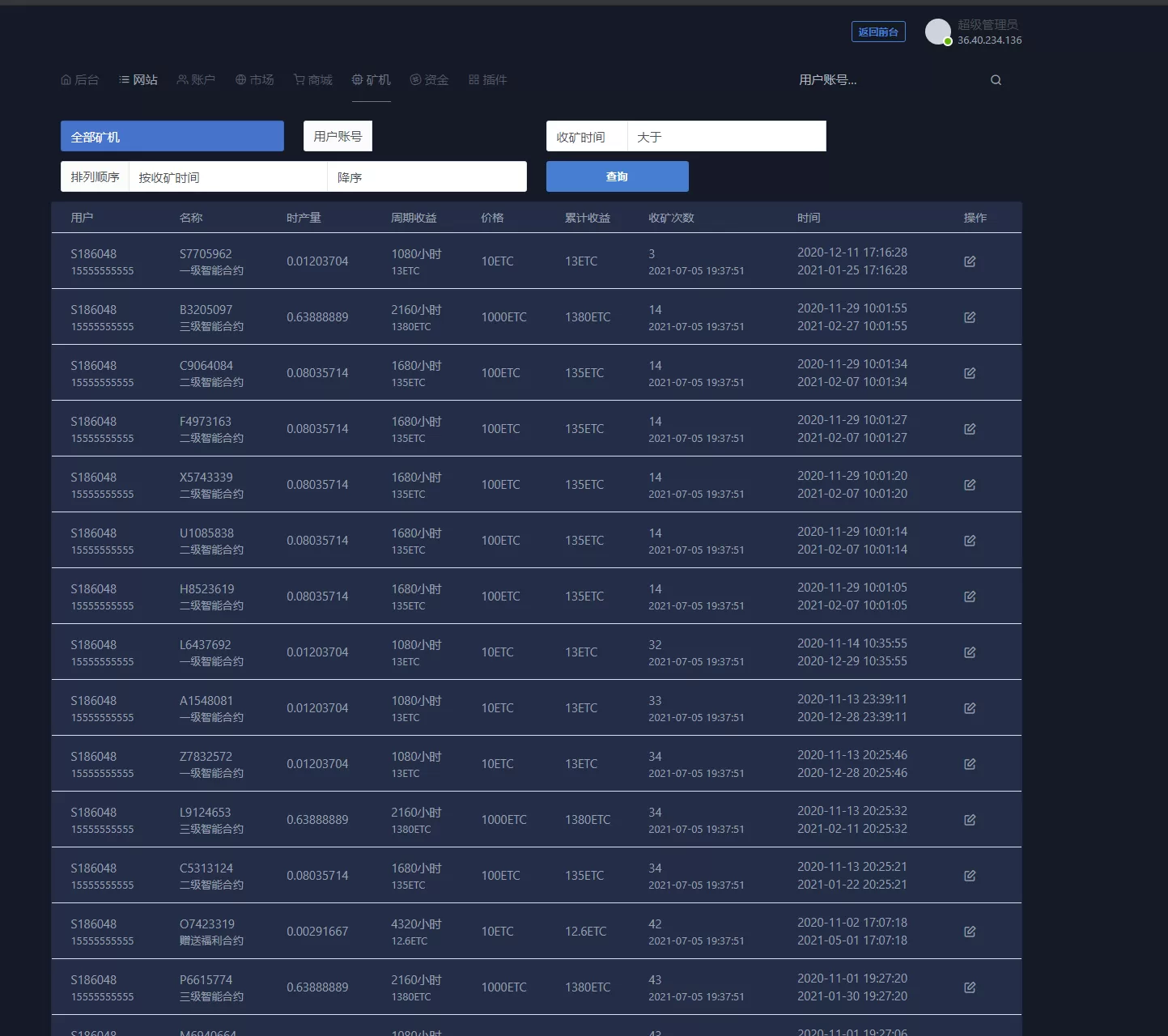Edit miner C9064084 row

coord(970,373)
